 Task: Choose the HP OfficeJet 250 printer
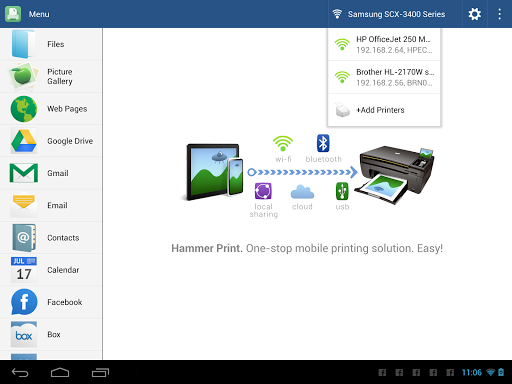click(x=384, y=44)
